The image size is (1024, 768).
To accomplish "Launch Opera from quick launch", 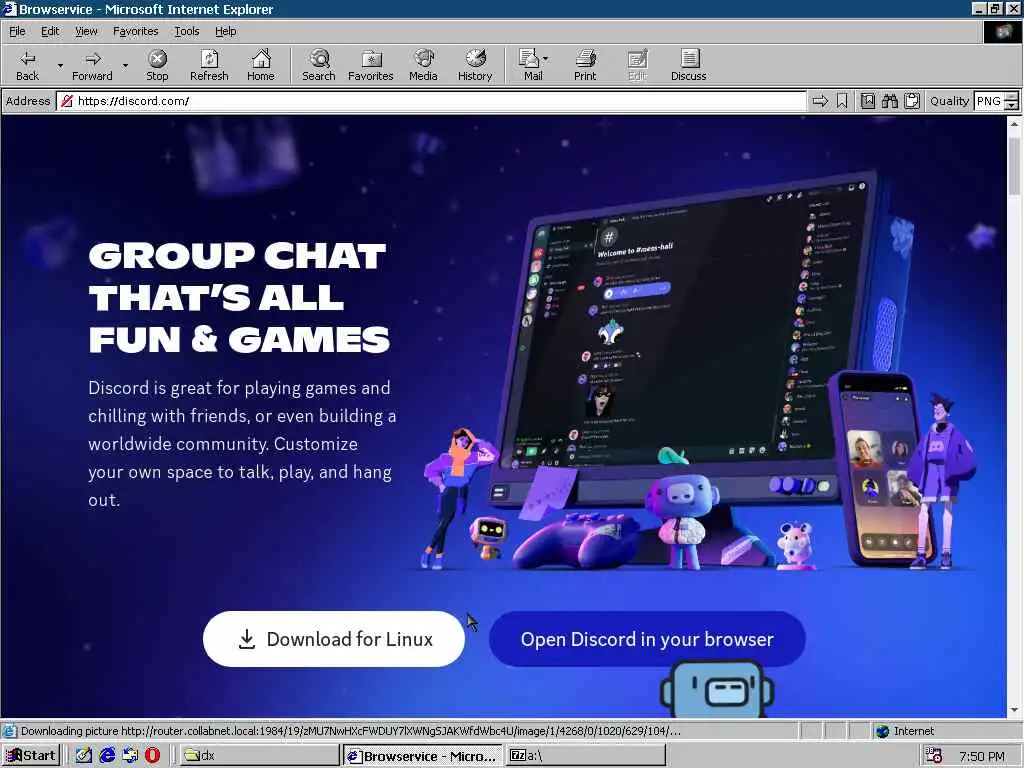I will coord(153,756).
